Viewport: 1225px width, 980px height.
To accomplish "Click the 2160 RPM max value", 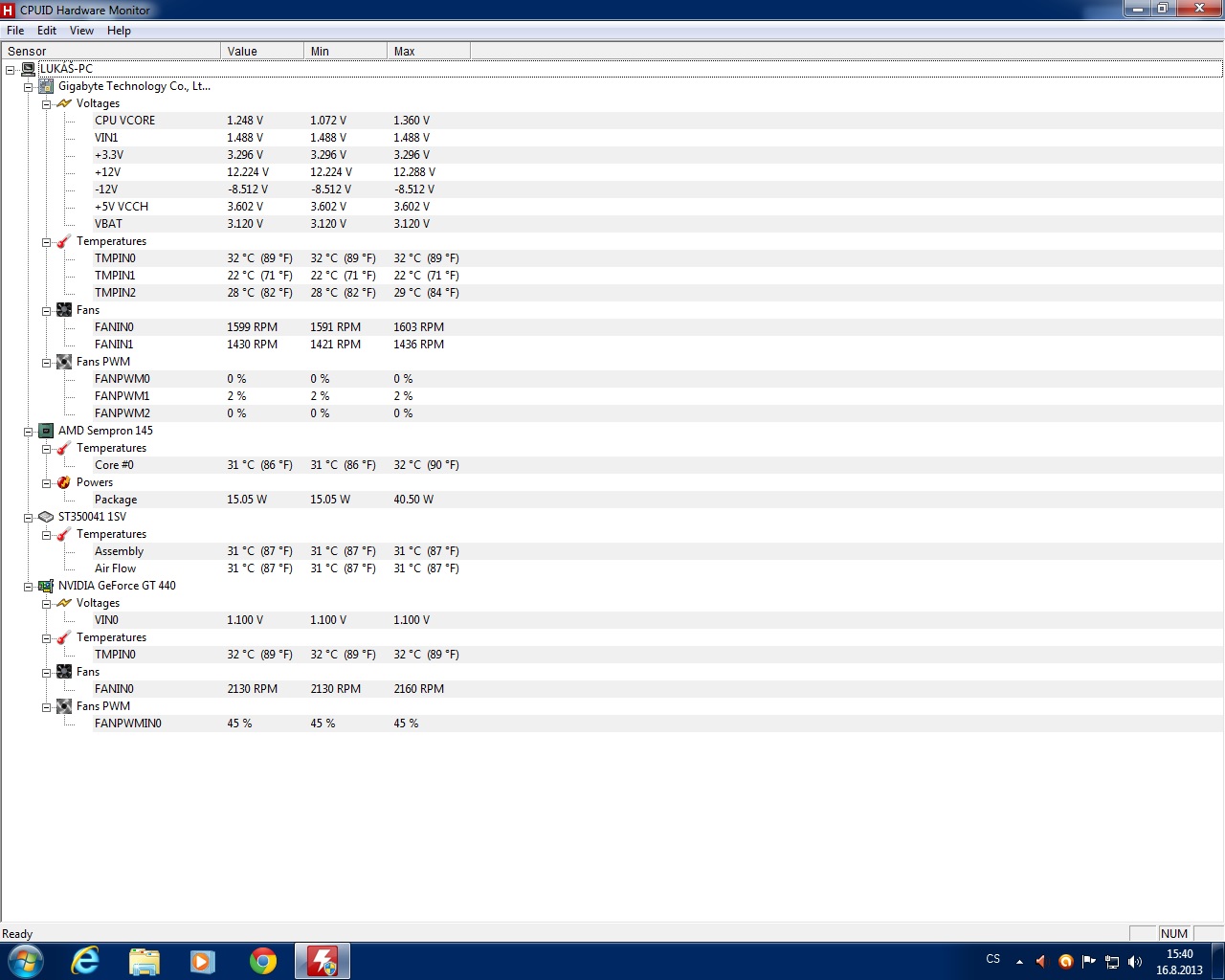I will coord(419,689).
